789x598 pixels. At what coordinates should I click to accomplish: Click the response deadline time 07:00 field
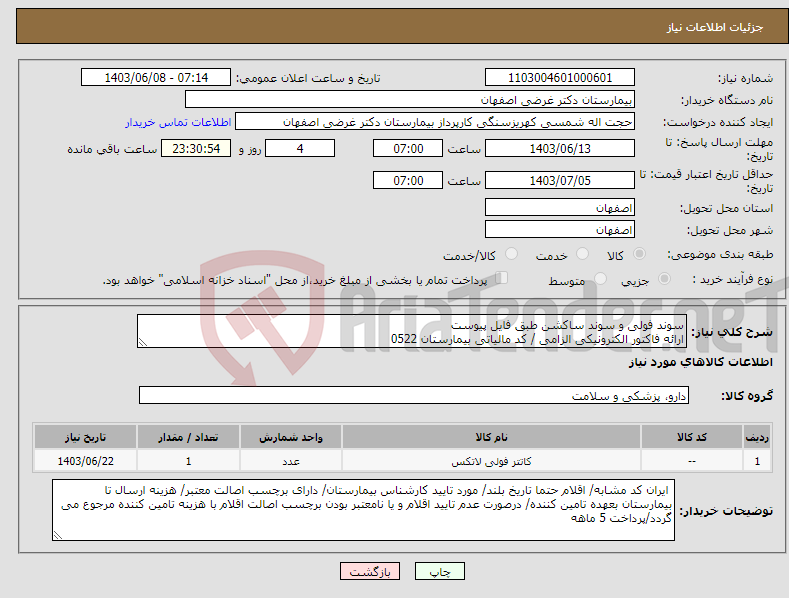click(x=408, y=148)
